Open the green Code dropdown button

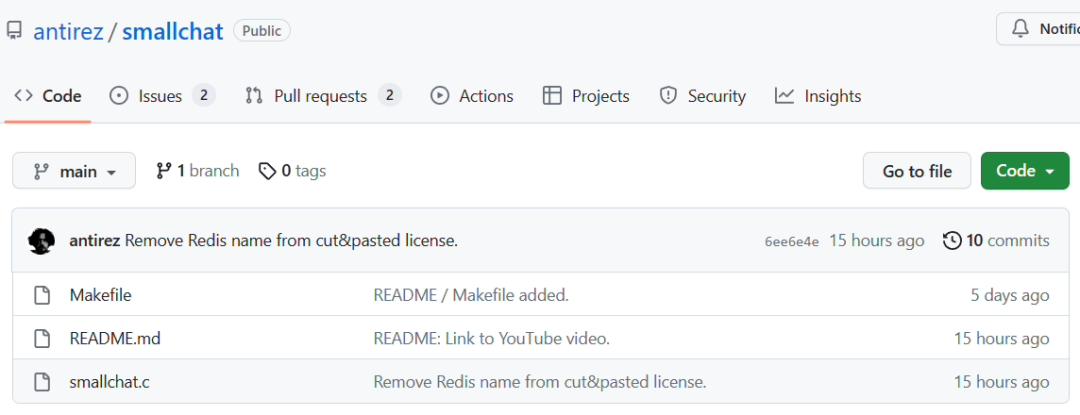tap(1025, 171)
